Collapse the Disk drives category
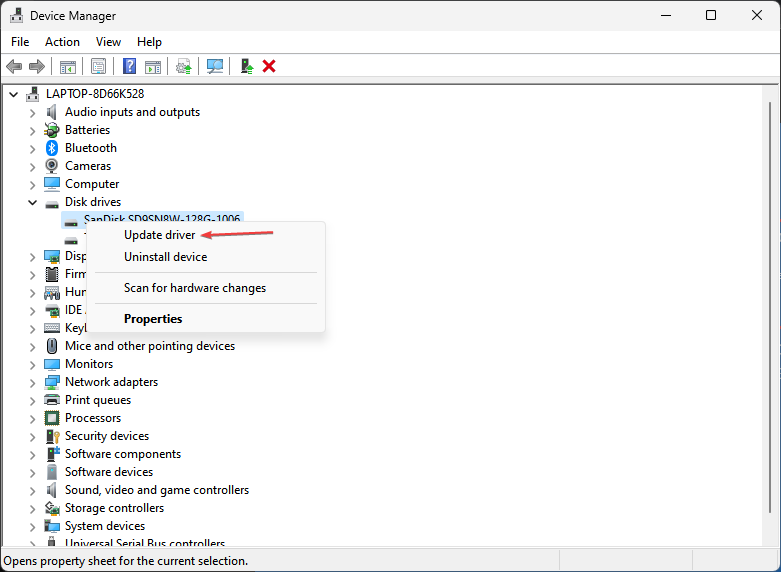The width and height of the screenshot is (781, 572). [x=32, y=202]
